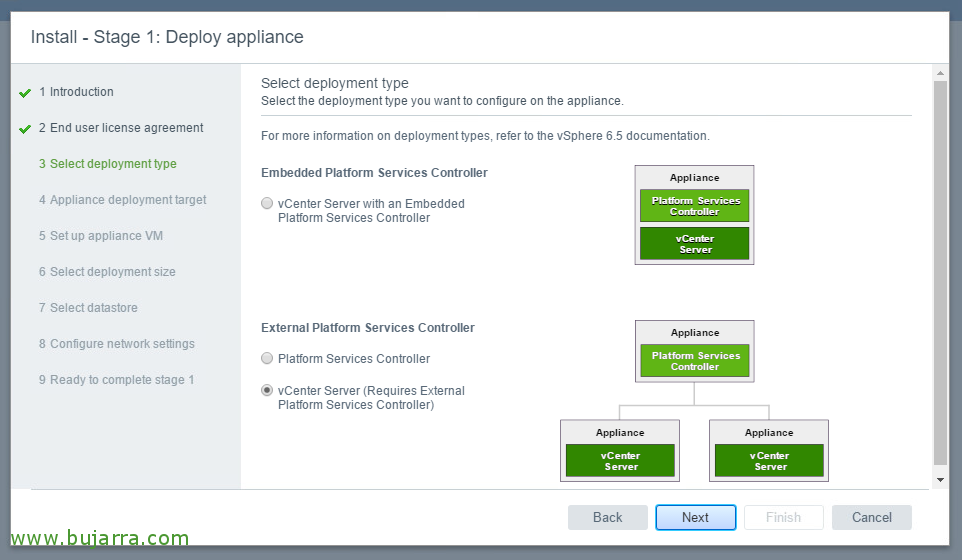962x560 pixels.
Task: Click the external diagram's top Platform Services Controller block
Action: [695, 361]
